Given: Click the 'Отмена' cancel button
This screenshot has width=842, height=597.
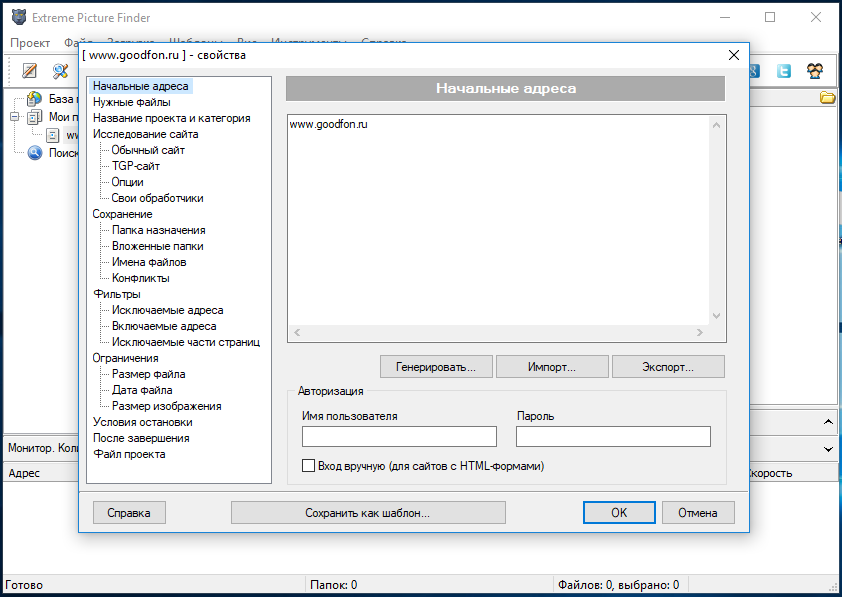Looking at the screenshot, I should 698,513.
